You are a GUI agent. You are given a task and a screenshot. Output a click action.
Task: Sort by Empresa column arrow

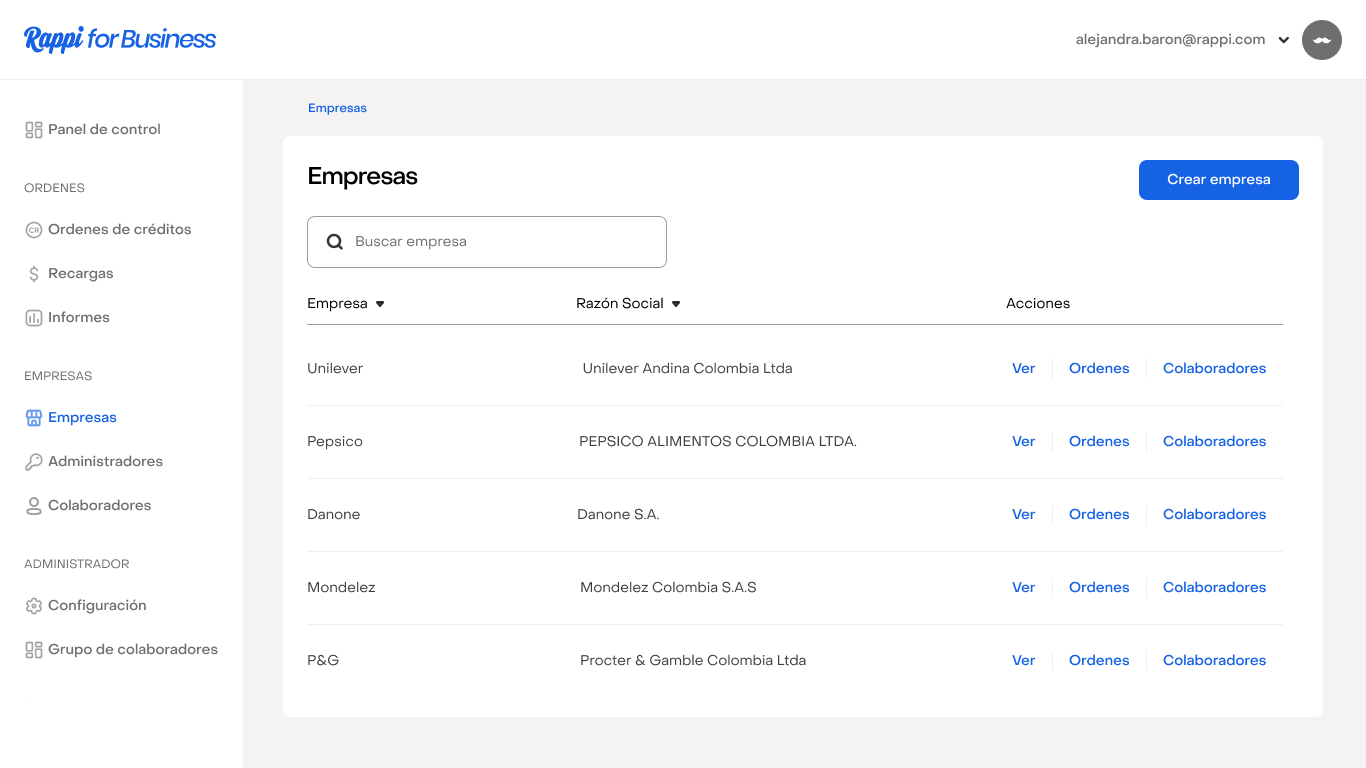click(x=380, y=304)
